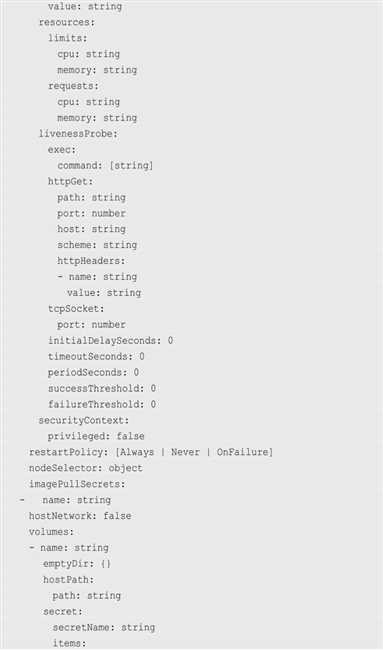Click the securityContext key

point(84,421)
